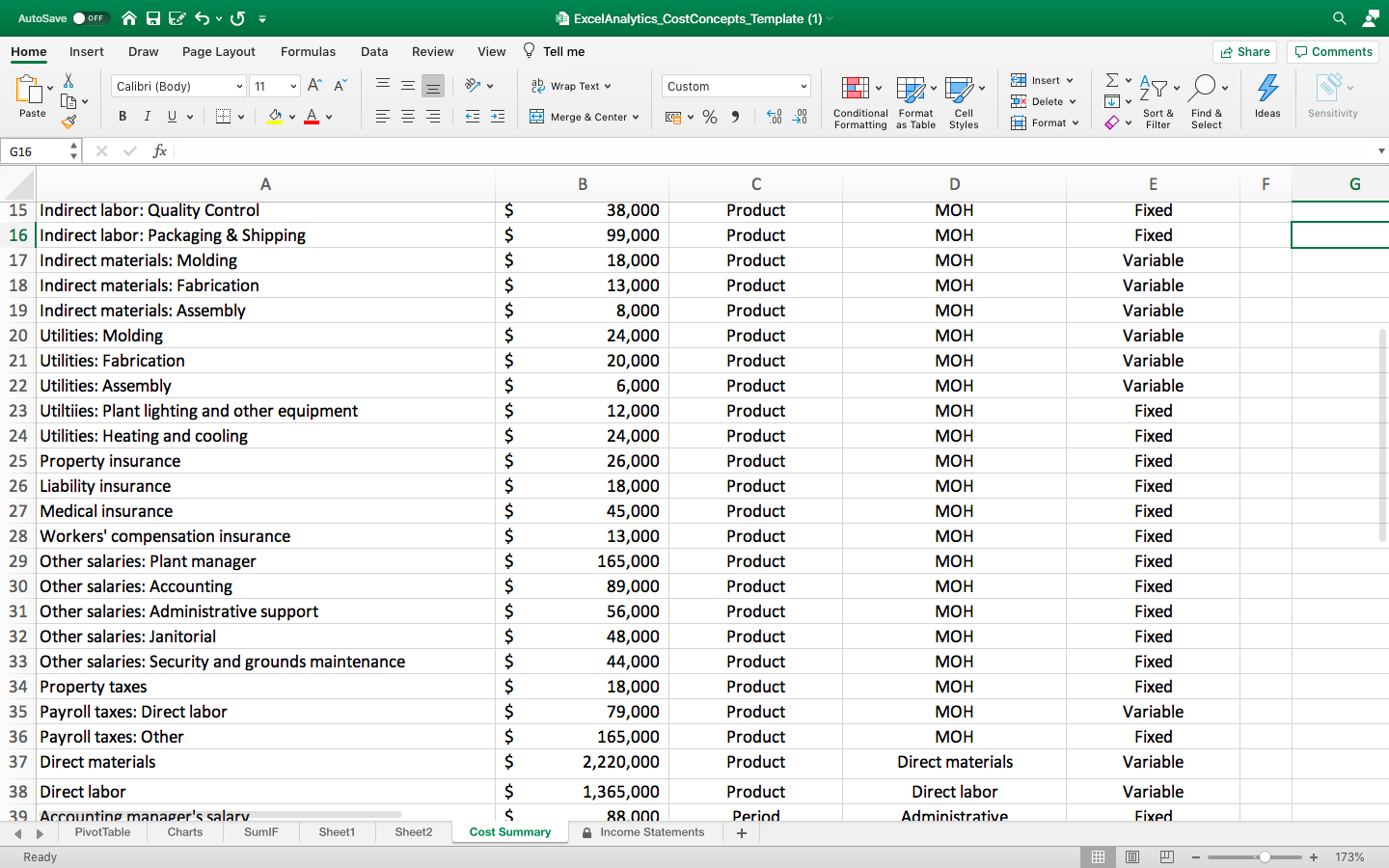This screenshot has height=868, width=1389.
Task: Click the Decrease Indent icon
Action: (x=473, y=117)
